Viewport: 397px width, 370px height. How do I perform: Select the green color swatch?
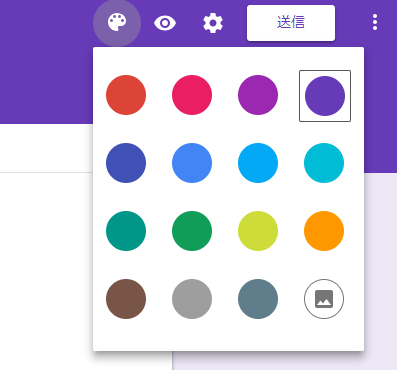(x=192, y=231)
